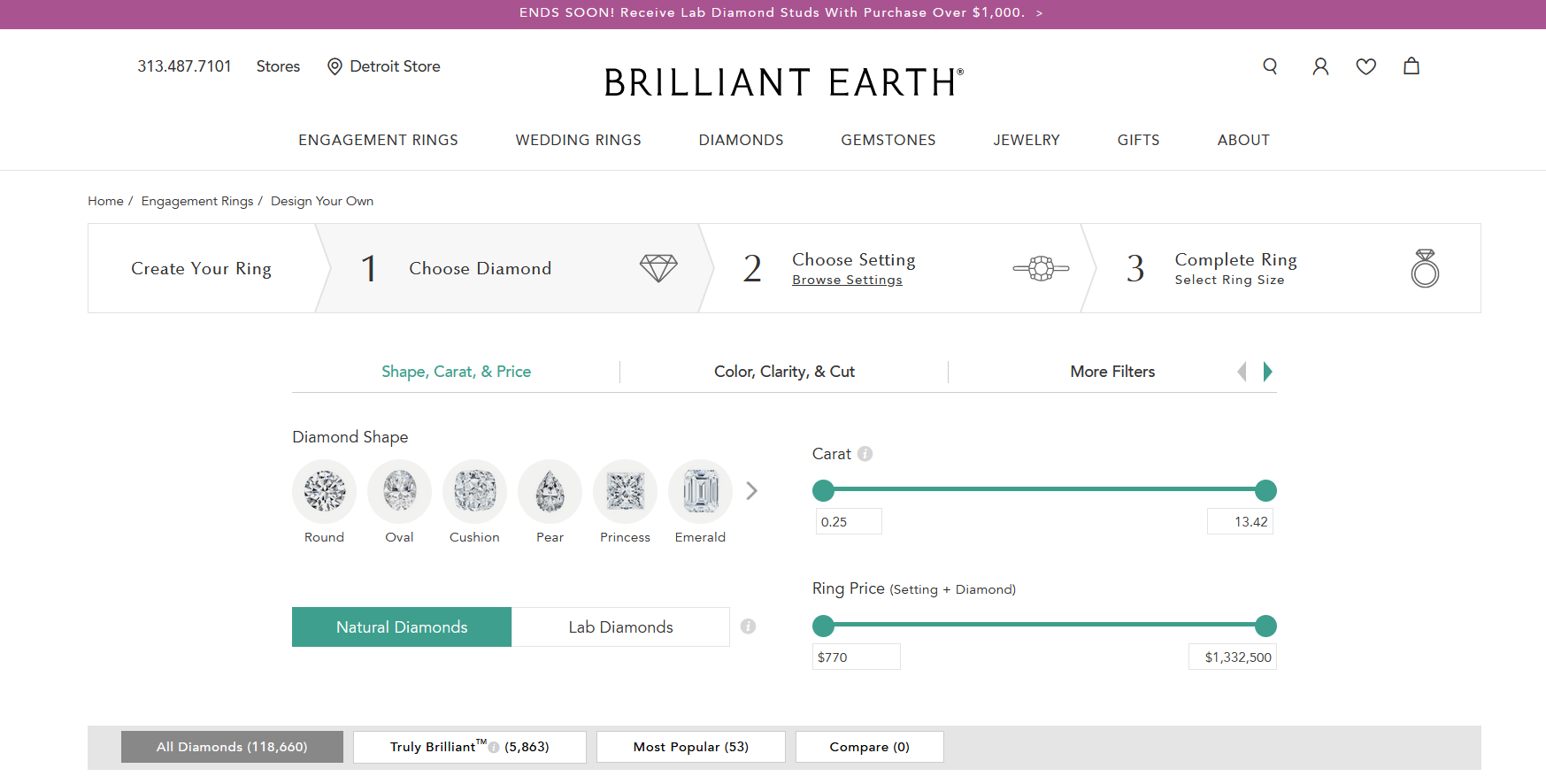Viewport: 1546px width, 784px height.
Task: Open the Compare (0) button
Action: [869, 747]
